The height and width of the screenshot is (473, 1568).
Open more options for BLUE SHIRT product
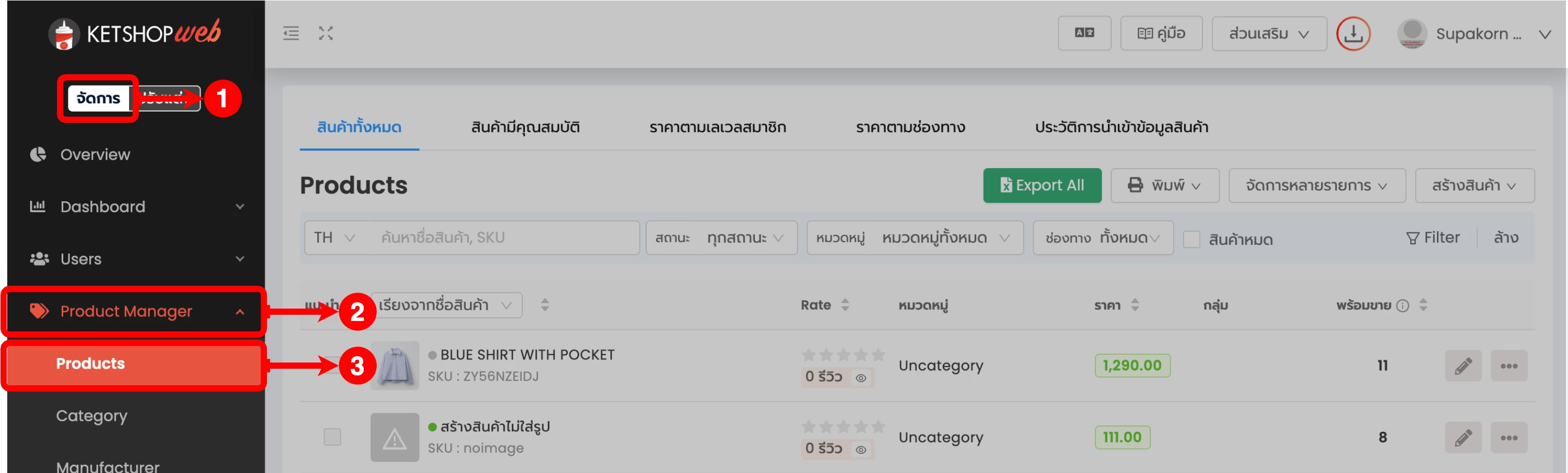click(1508, 366)
